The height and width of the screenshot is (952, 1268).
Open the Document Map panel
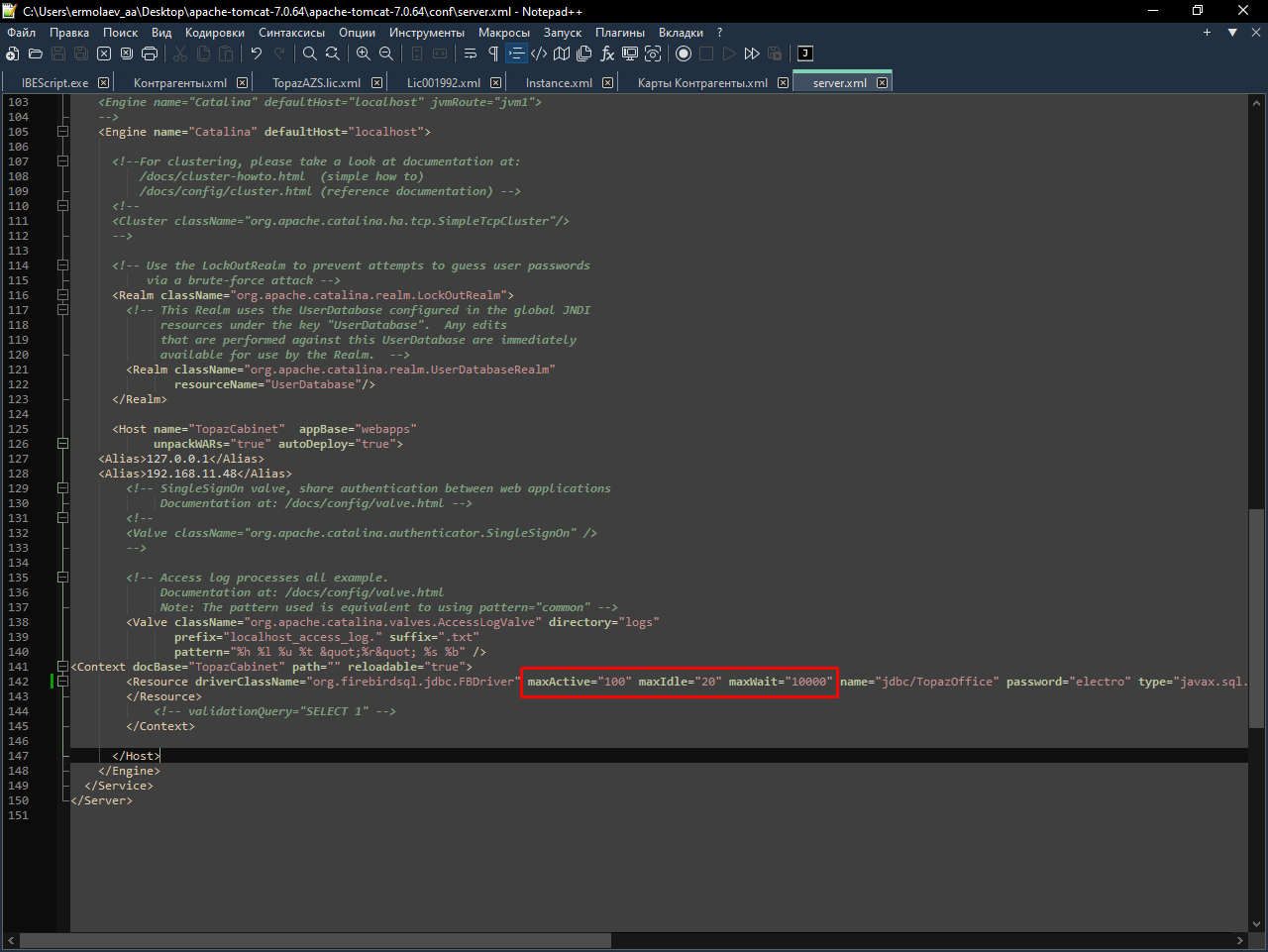click(562, 53)
